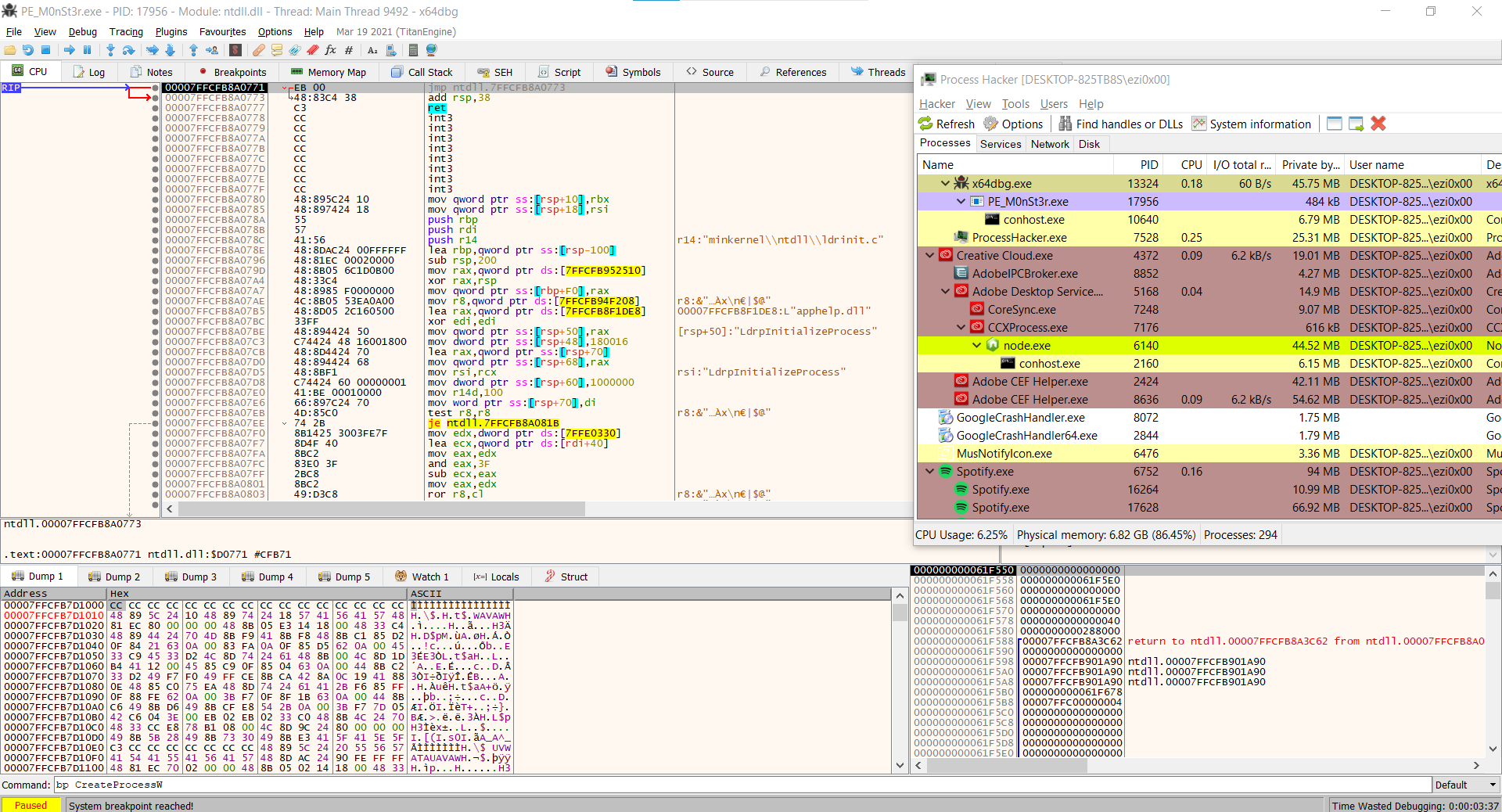Viewport: 1502px width, 812px height.
Task: Click Process Hacker find window icon
Action: [1335, 124]
